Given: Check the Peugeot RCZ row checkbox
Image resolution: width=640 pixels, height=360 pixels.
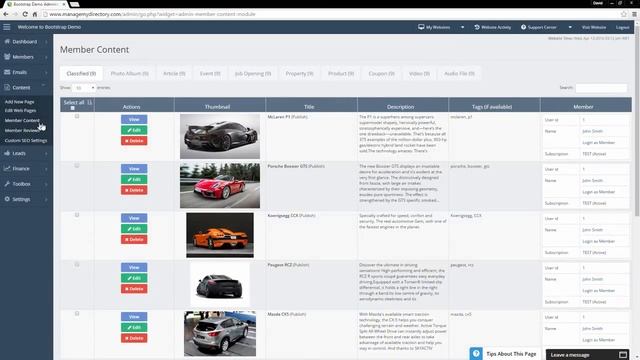Looking at the screenshot, I should (77, 264).
